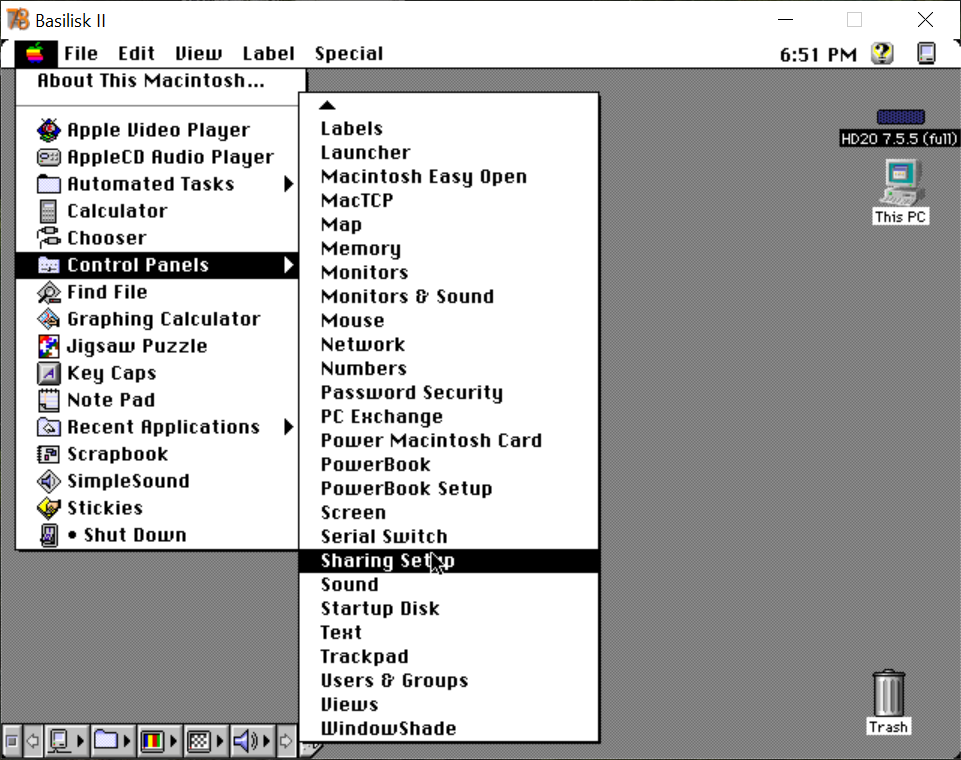Choose Monitors & Sound
This screenshot has width=961, height=760.
click(x=449, y=297)
